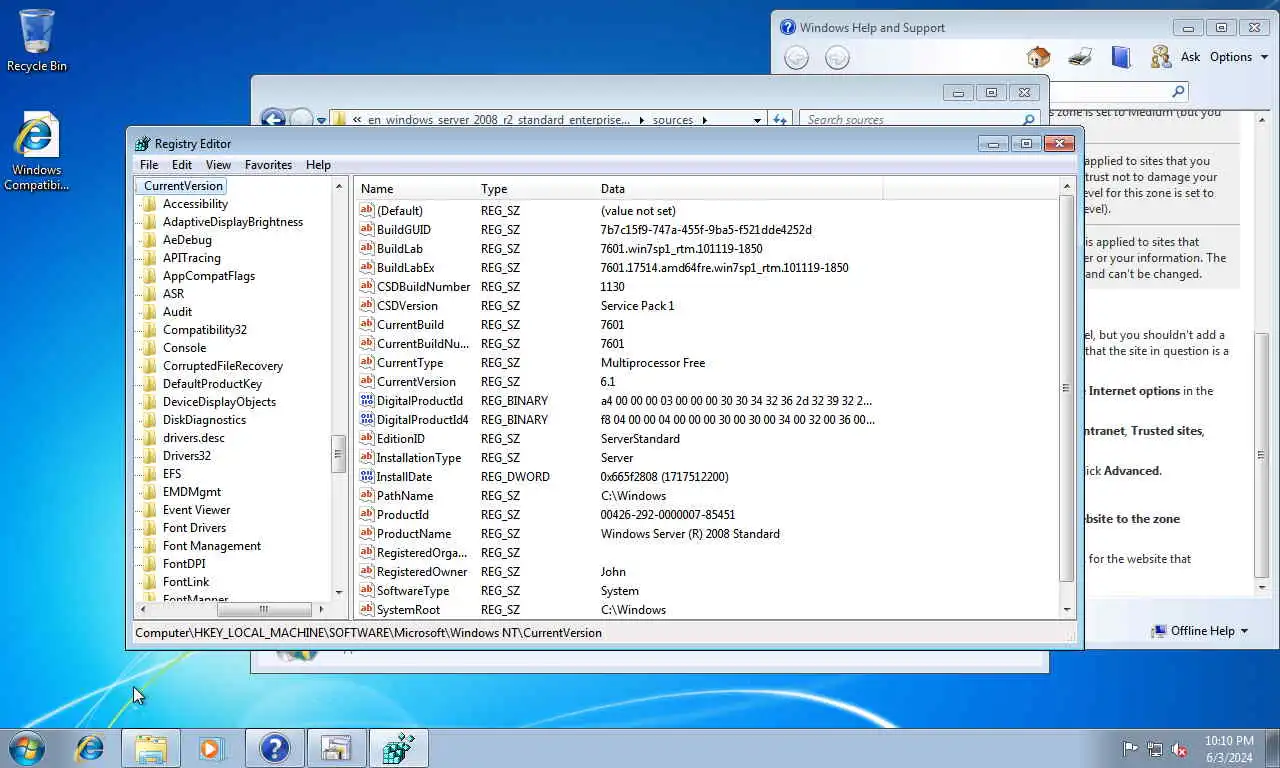
Task: Select the Drivers32 registry key
Action: coord(187,456)
